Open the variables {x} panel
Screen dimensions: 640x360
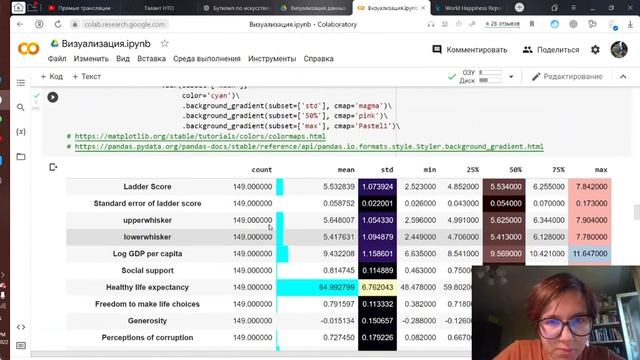[21, 131]
